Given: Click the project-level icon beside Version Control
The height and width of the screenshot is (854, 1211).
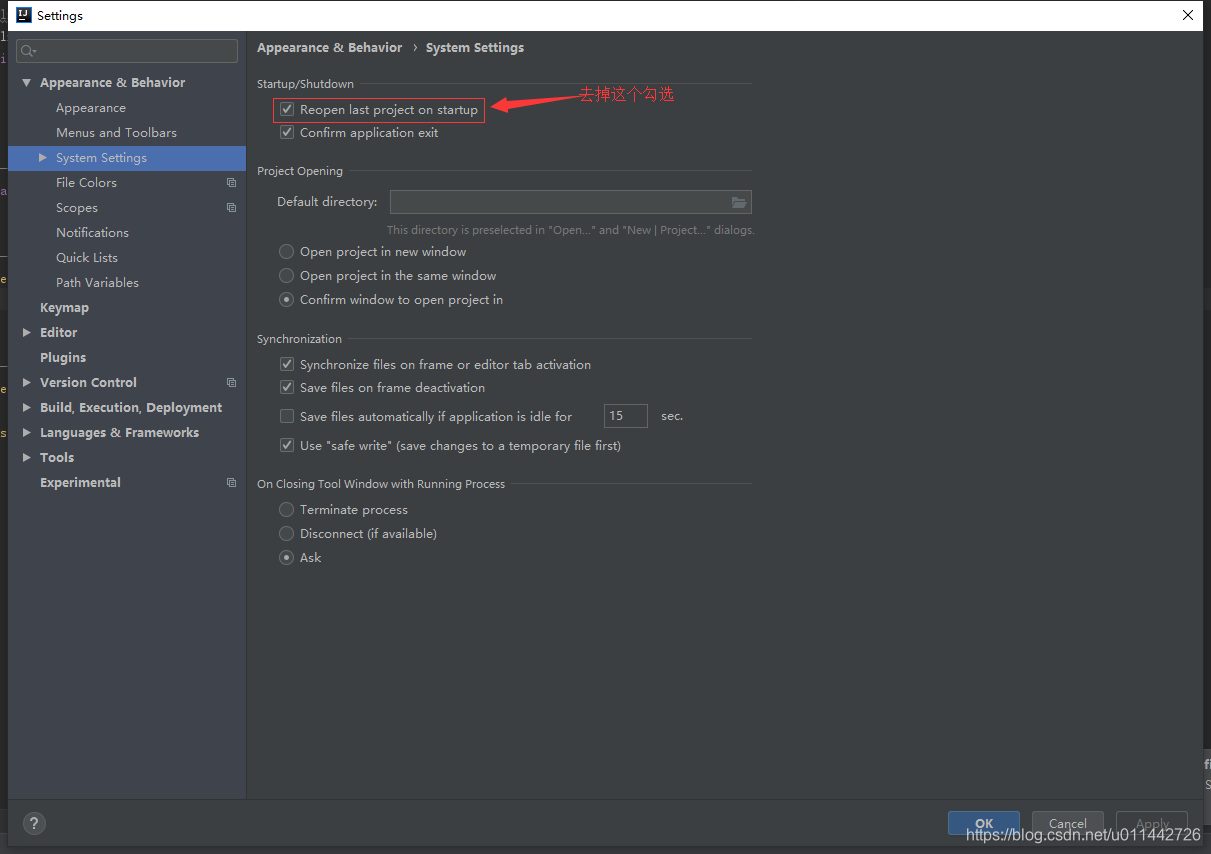Looking at the screenshot, I should 231,382.
